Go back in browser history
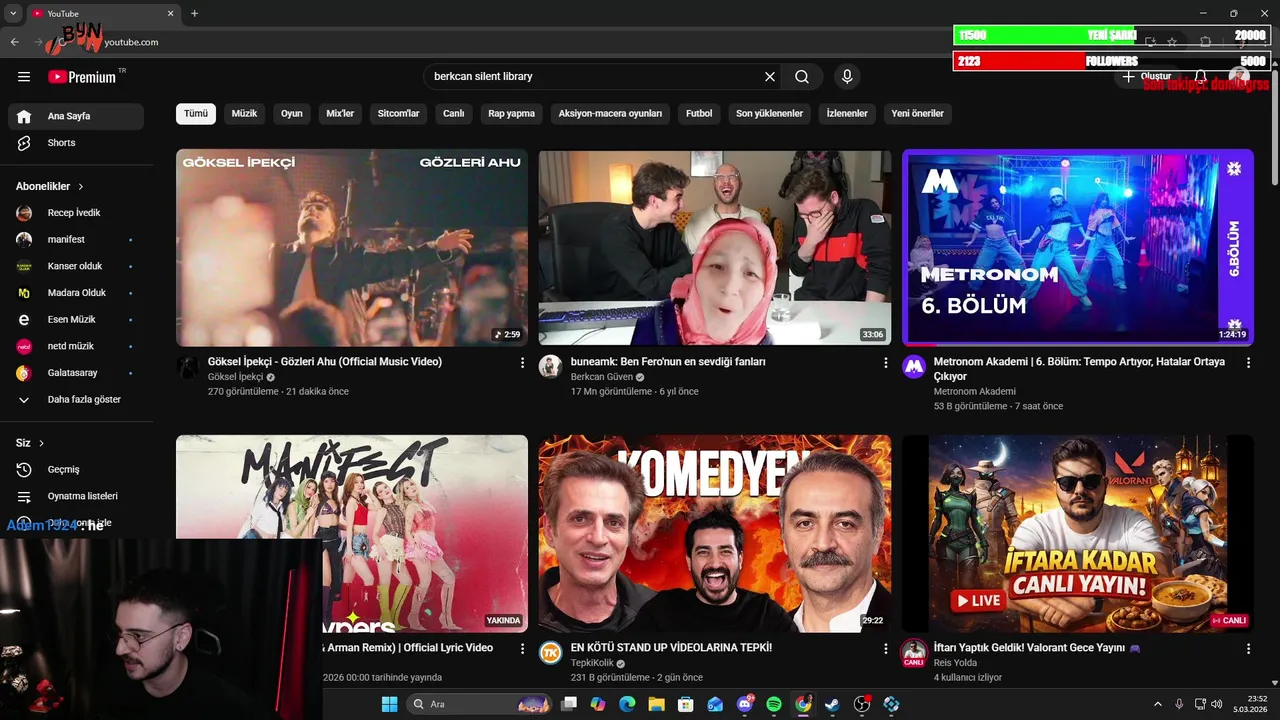Screen dimensions: 1280x720 pyautogui.click(x=14, y=42)
